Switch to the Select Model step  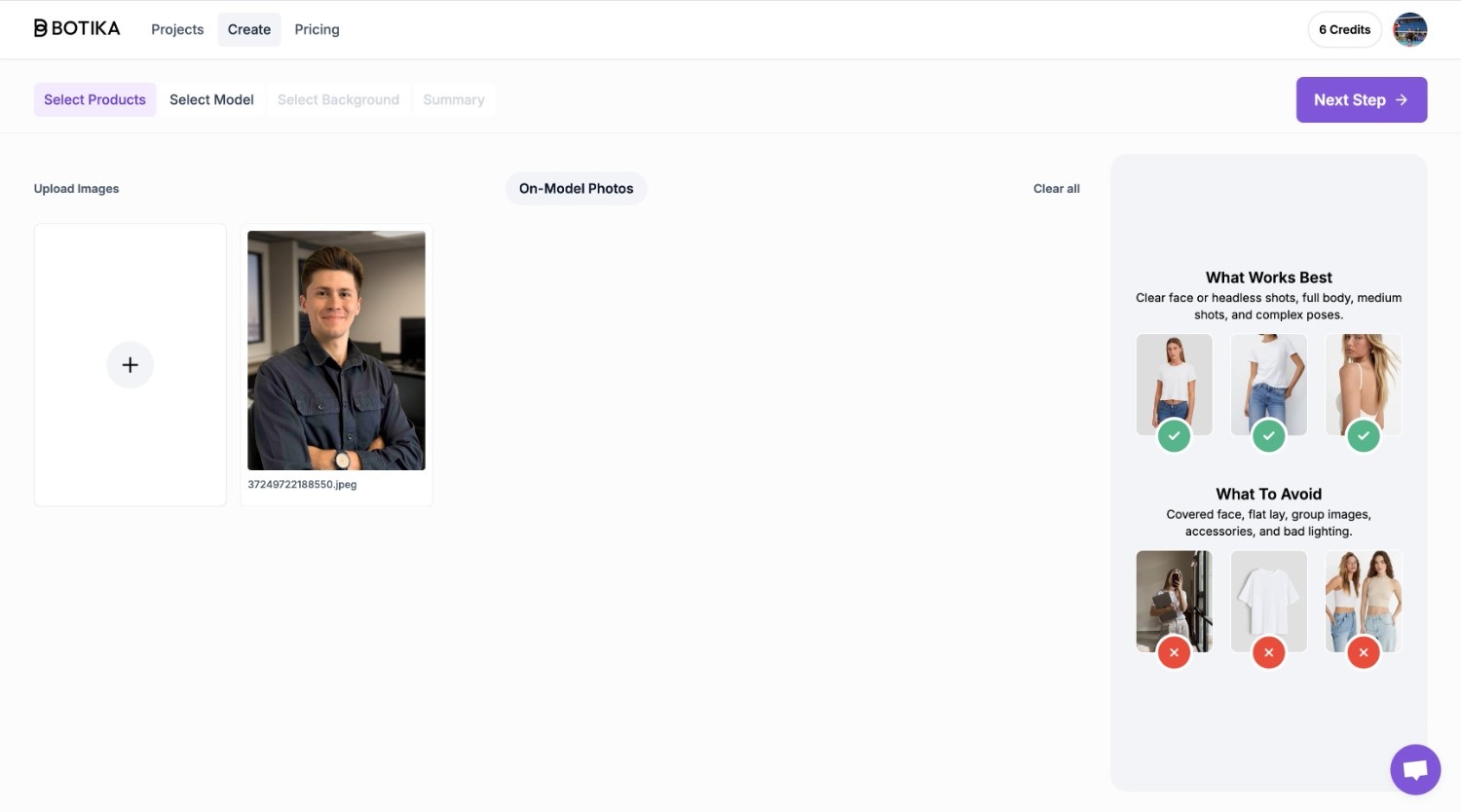point(211,99)
